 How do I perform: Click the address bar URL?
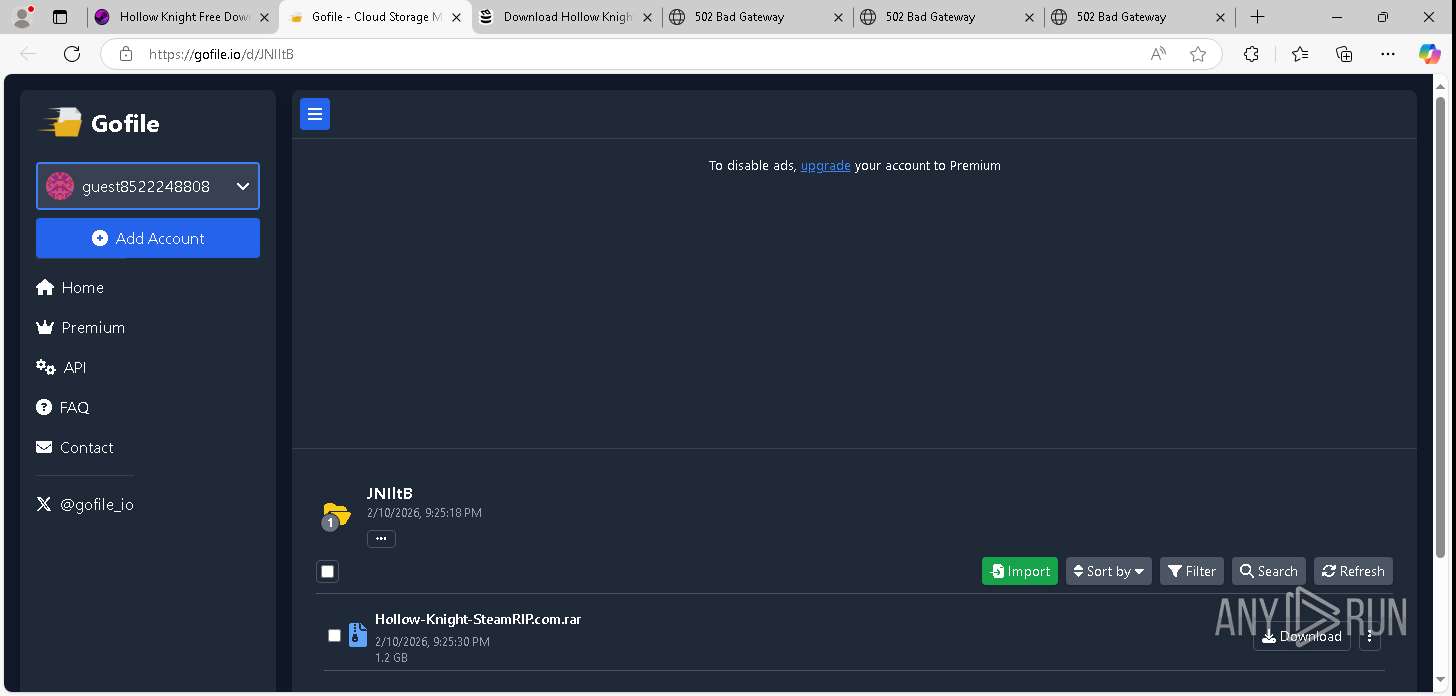coord(221,54)
